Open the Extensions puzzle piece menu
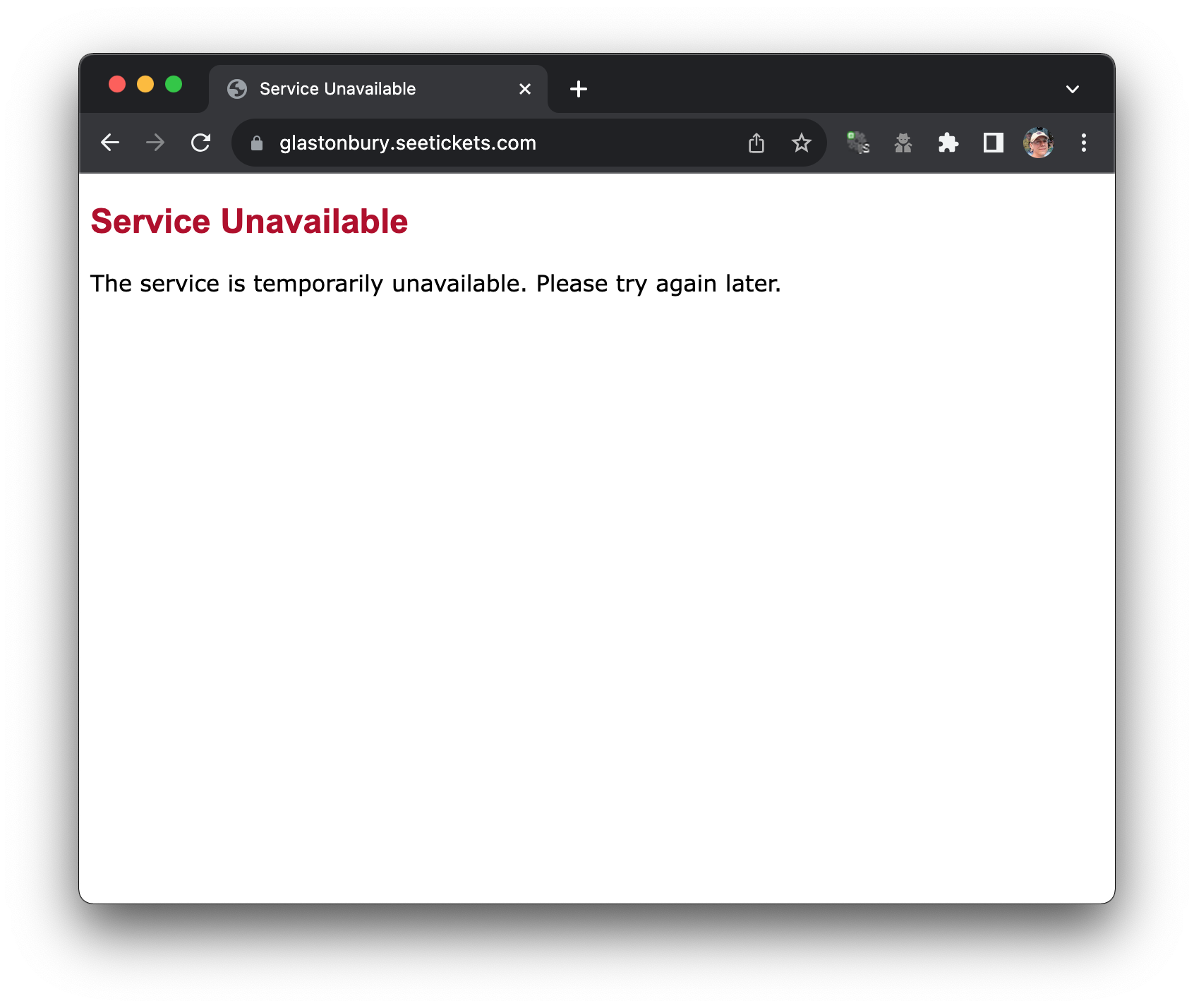Screen dimensions: 1194x1008 [948, 143]
